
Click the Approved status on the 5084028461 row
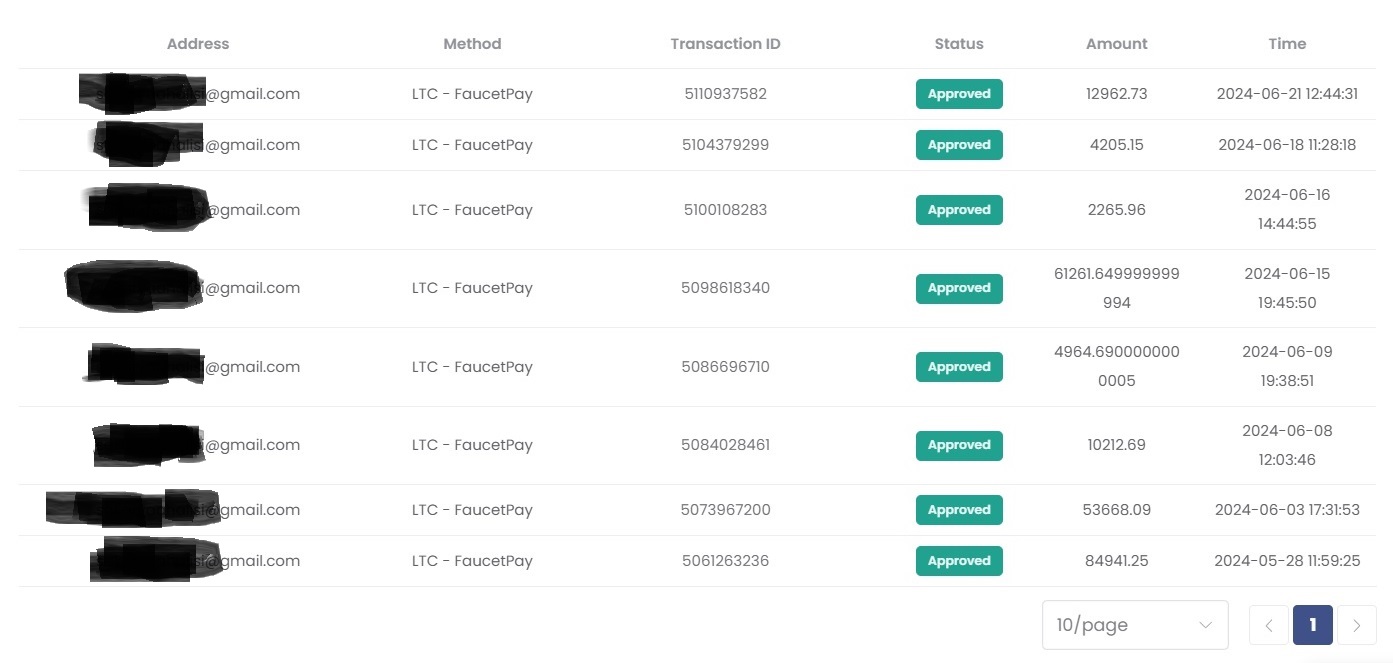(x=958, y=445)
